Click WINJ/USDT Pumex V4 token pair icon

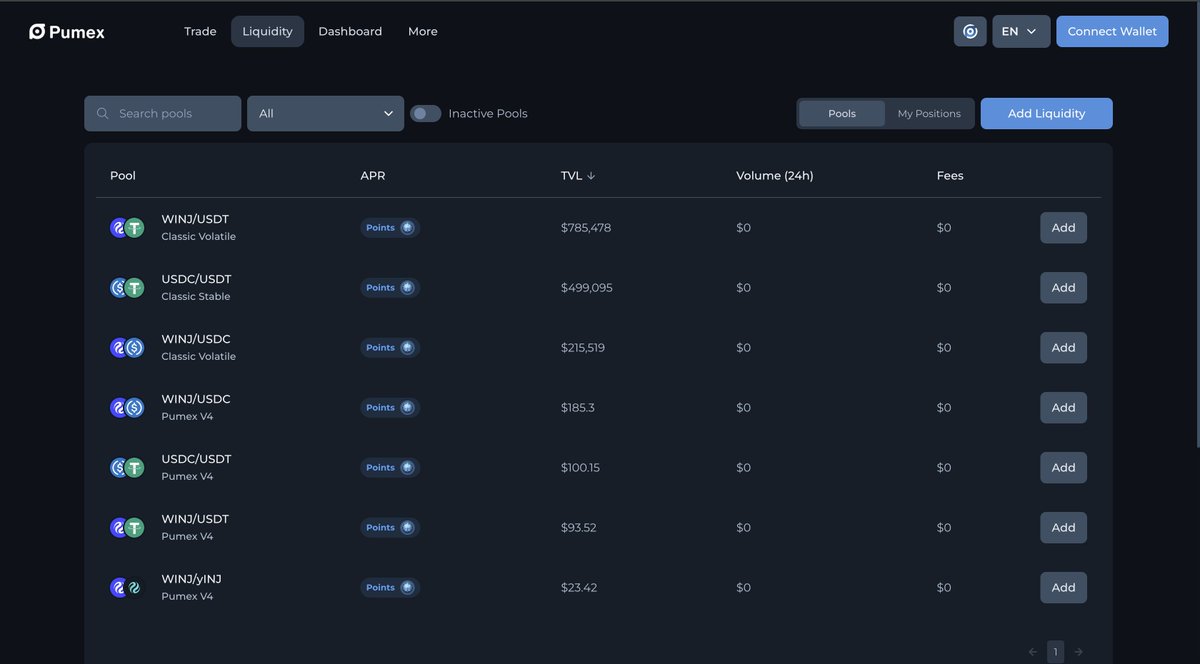[127, 528]
